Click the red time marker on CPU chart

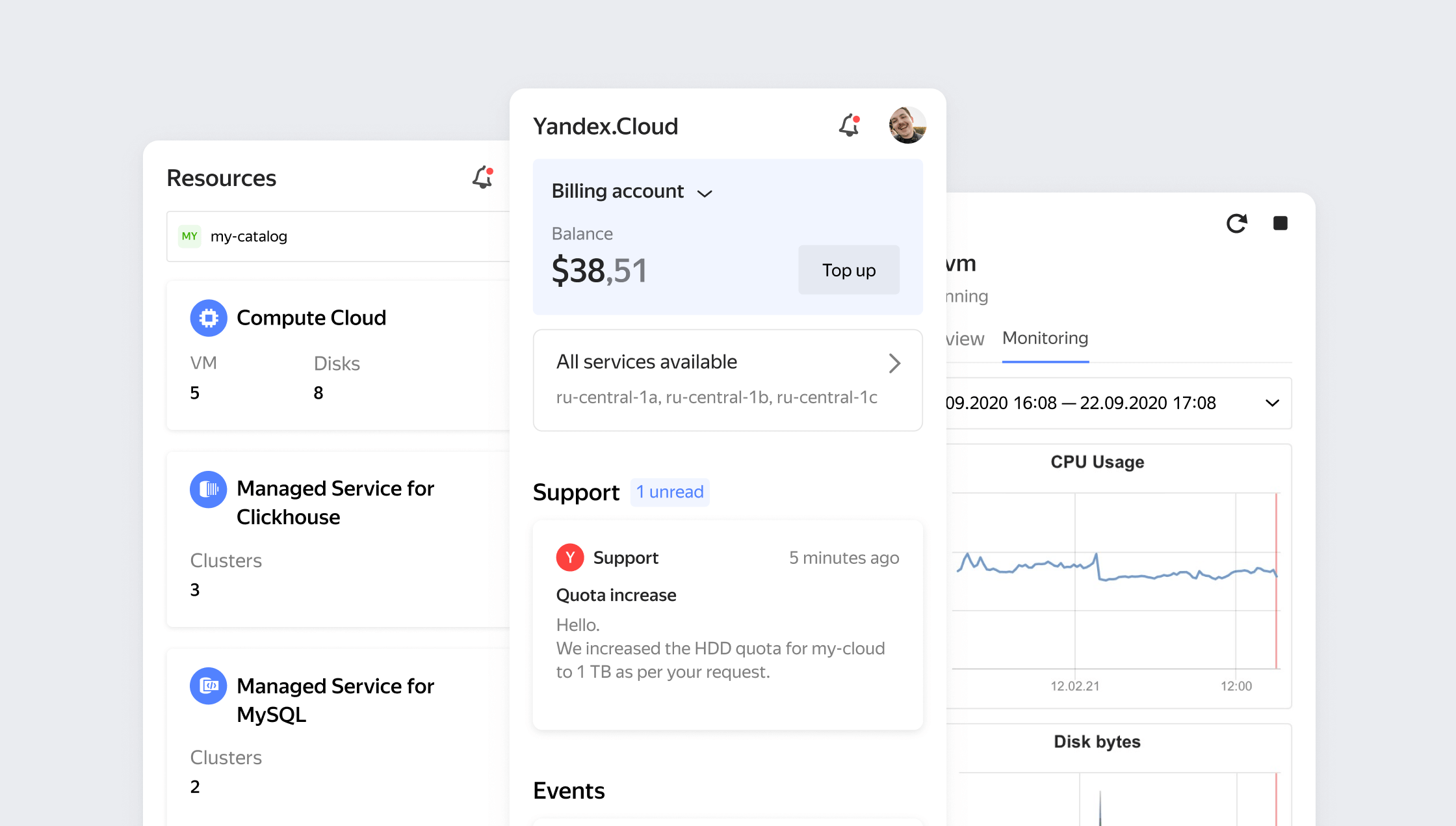[x=1276, y=581]
